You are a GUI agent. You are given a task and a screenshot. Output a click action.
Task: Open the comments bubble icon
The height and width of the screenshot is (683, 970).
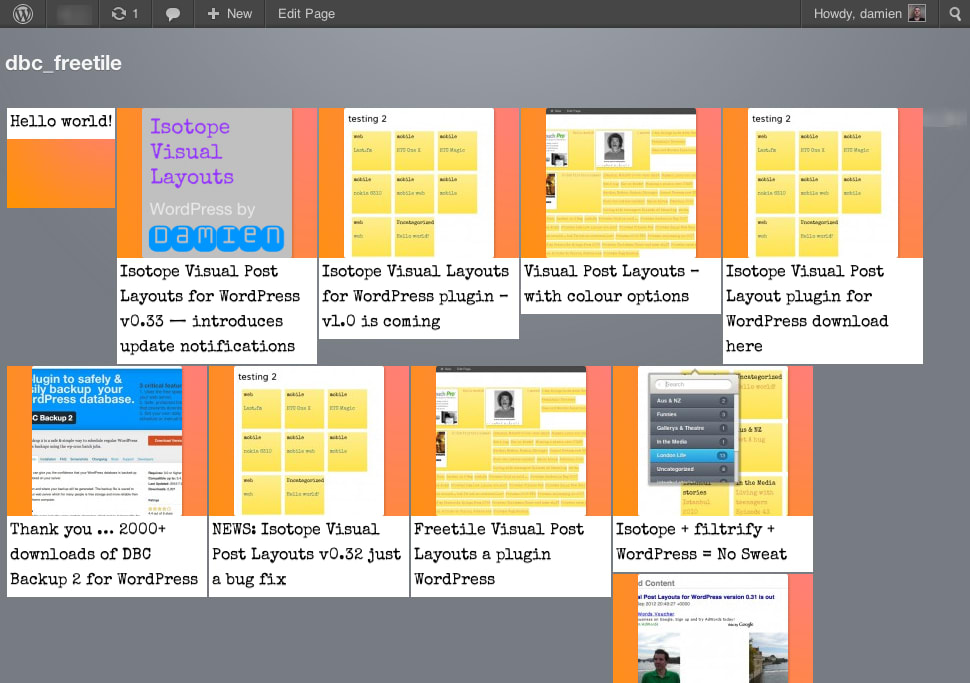(173, 14)
